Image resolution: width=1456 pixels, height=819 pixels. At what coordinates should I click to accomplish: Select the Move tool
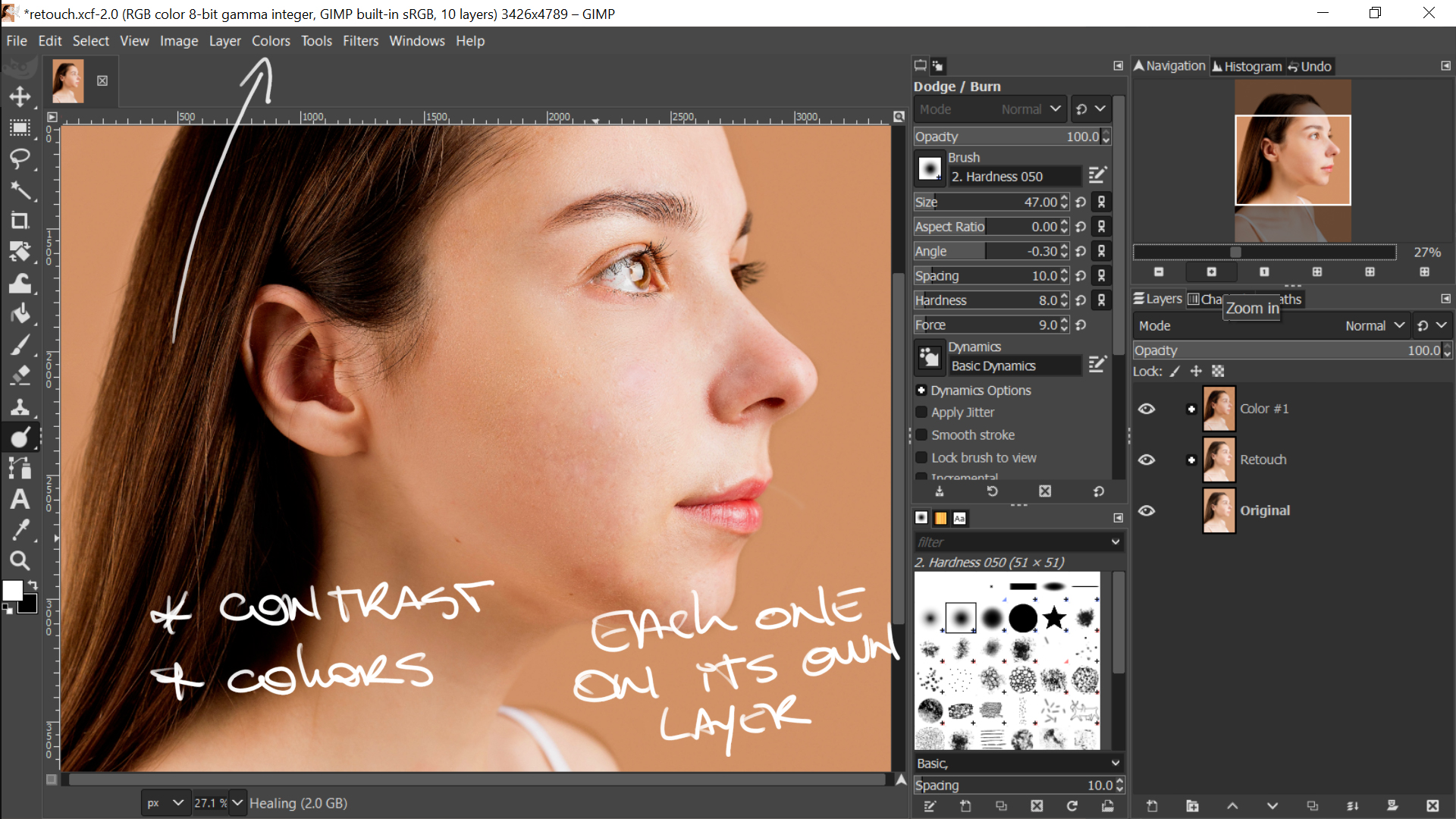(20, 96)
